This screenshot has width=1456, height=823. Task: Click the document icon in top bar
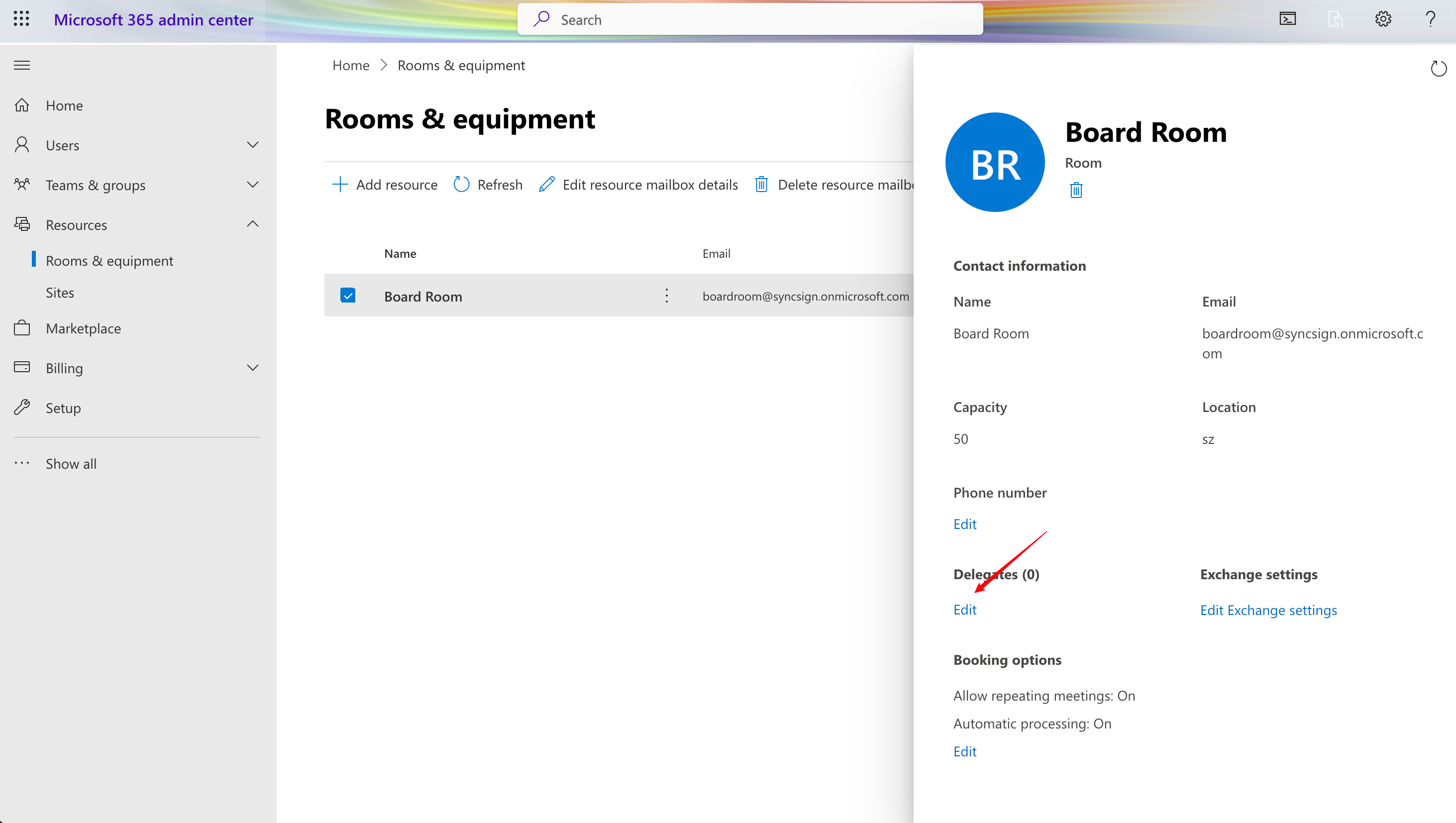click(x=1335, y=19)
